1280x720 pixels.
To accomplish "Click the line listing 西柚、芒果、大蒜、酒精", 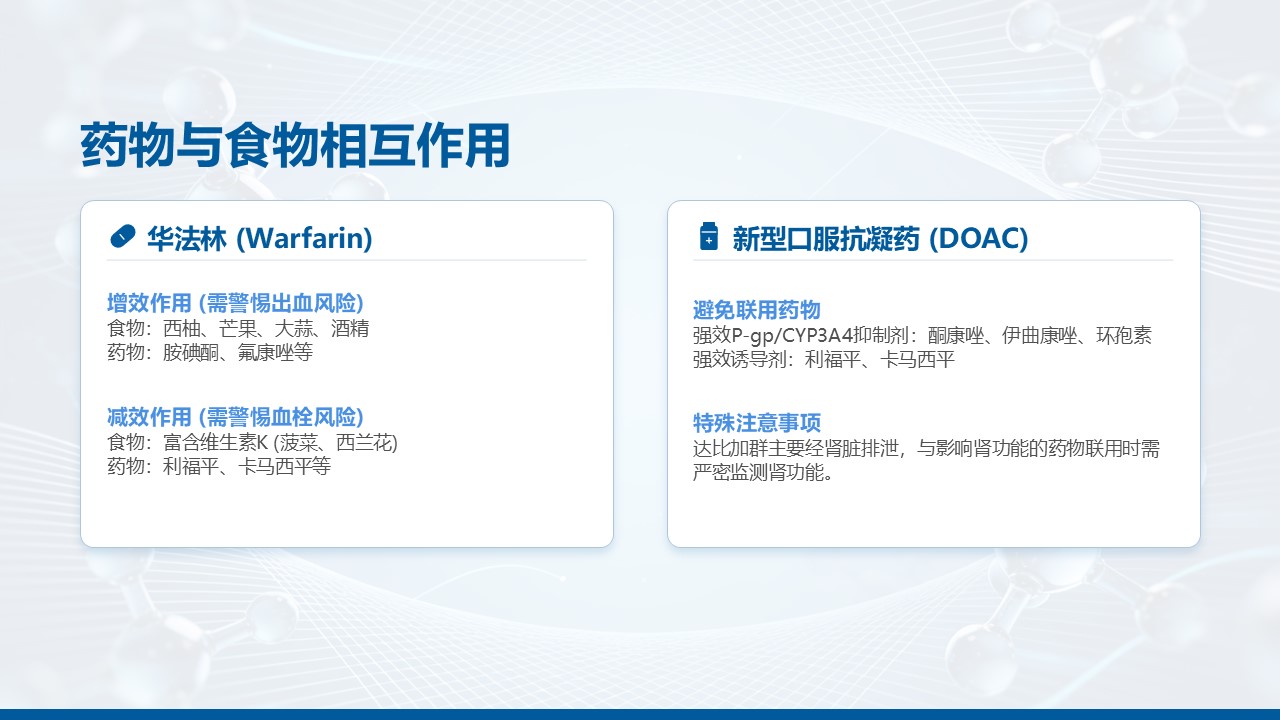I will [x=238, y=328].
